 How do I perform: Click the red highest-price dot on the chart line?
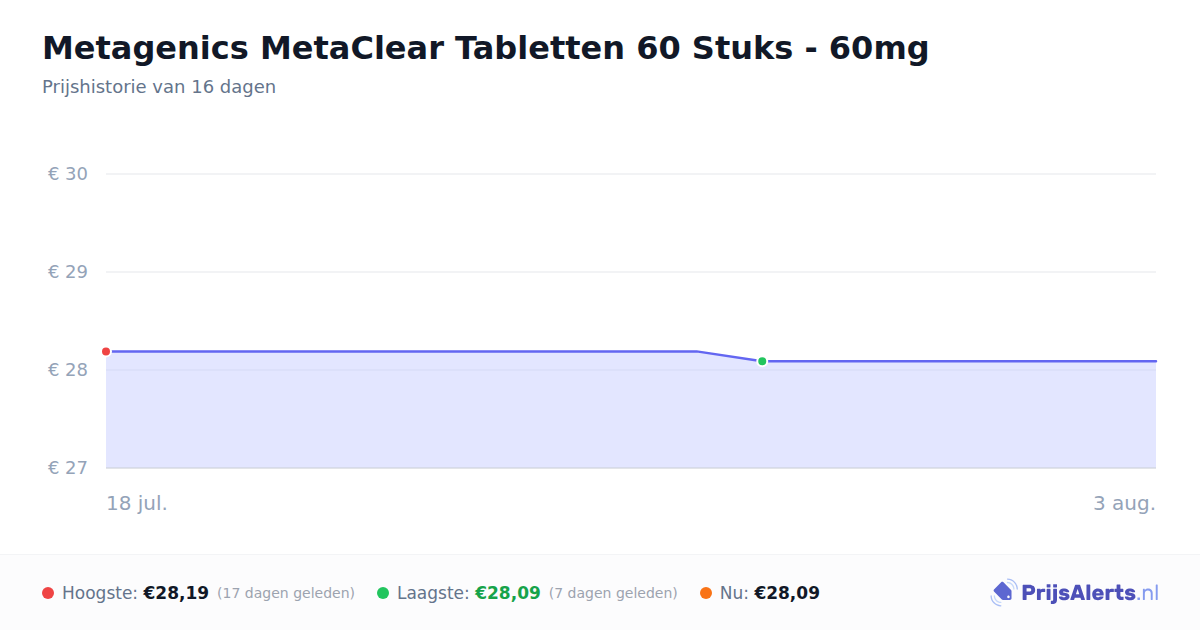[x=106, y=351]
